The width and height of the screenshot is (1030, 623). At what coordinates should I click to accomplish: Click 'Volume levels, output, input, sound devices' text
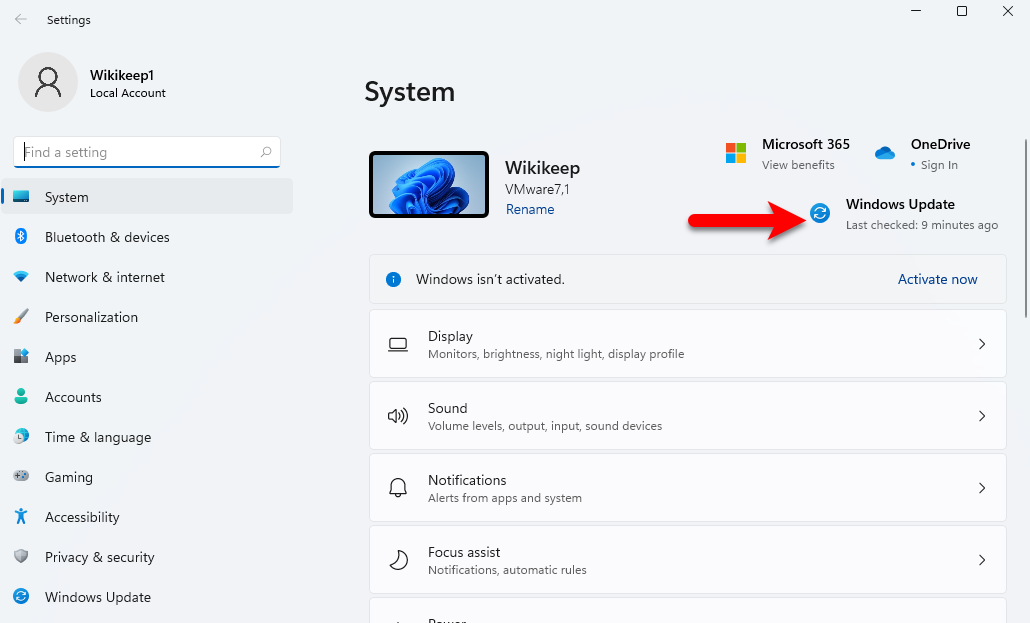545,426
